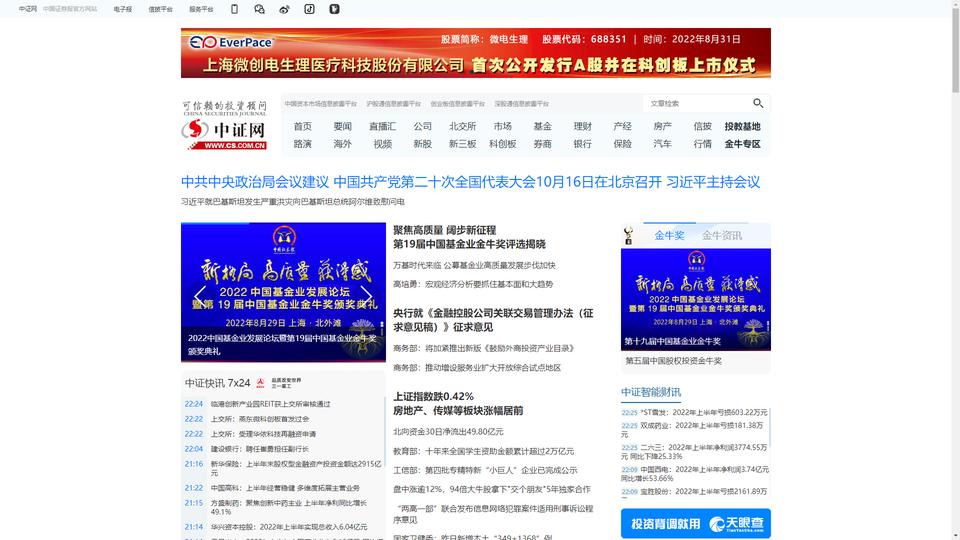Image resolution: width=960 pixels, height=540 pixels.
Task: Open the WeChat icon in top bar
Action: pos(259,9)
